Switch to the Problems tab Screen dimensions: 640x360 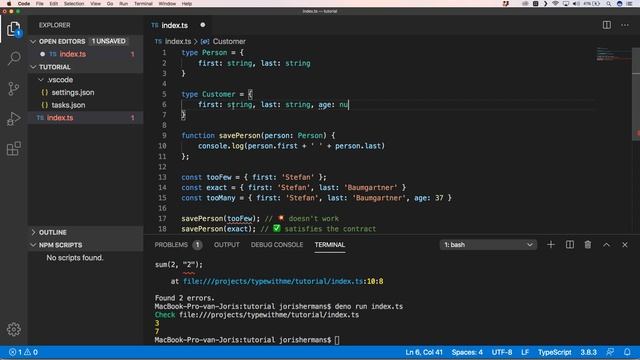click(x=171, y=244)
